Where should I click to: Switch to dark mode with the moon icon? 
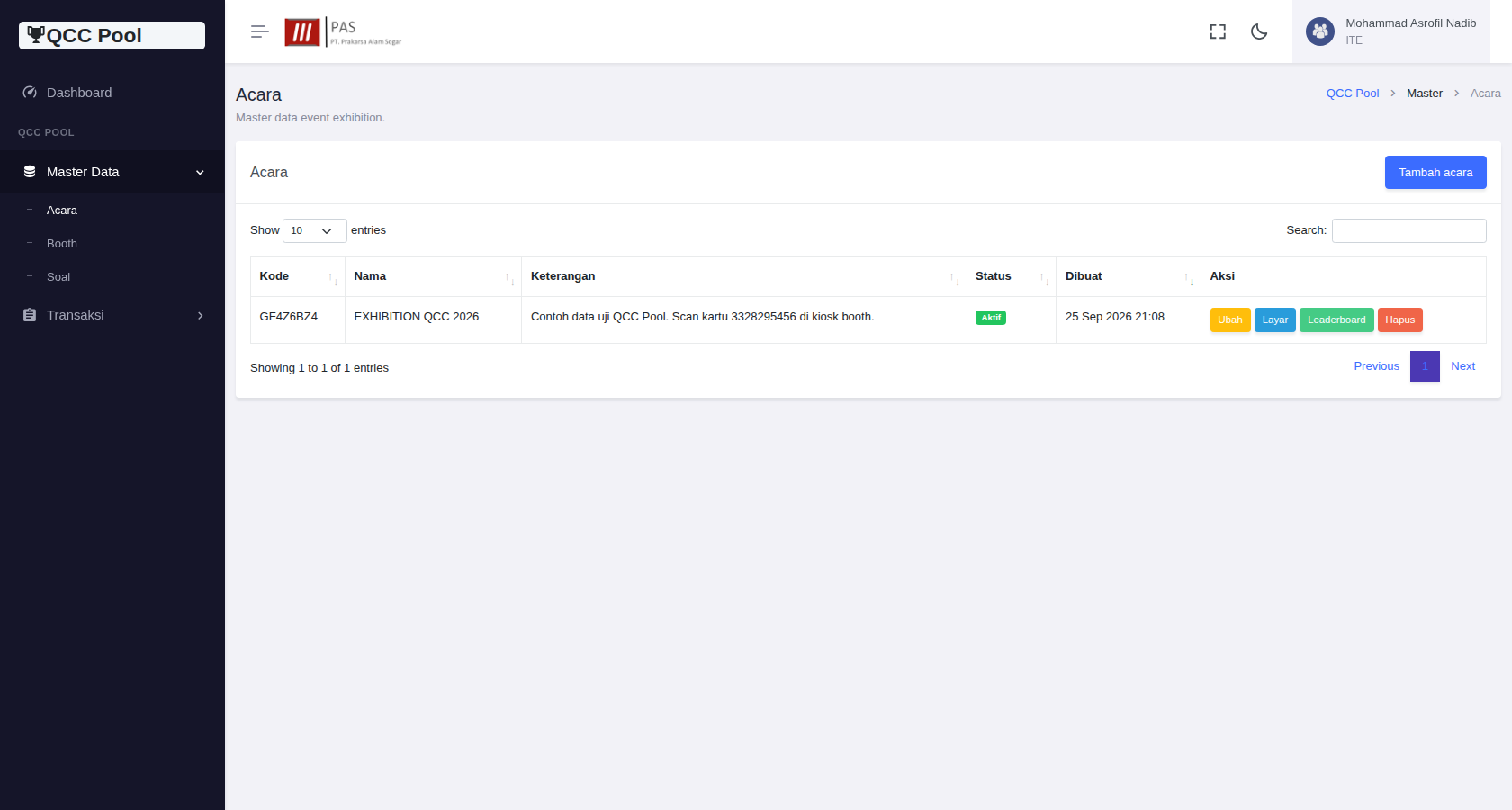click(x=1259, y=31)
